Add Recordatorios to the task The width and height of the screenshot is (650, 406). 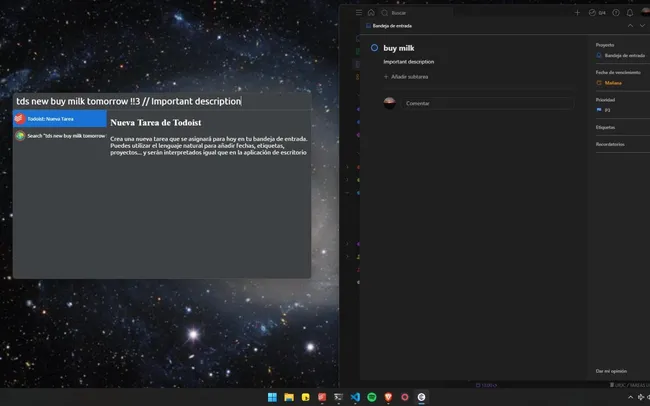click(x=610, y=144)
